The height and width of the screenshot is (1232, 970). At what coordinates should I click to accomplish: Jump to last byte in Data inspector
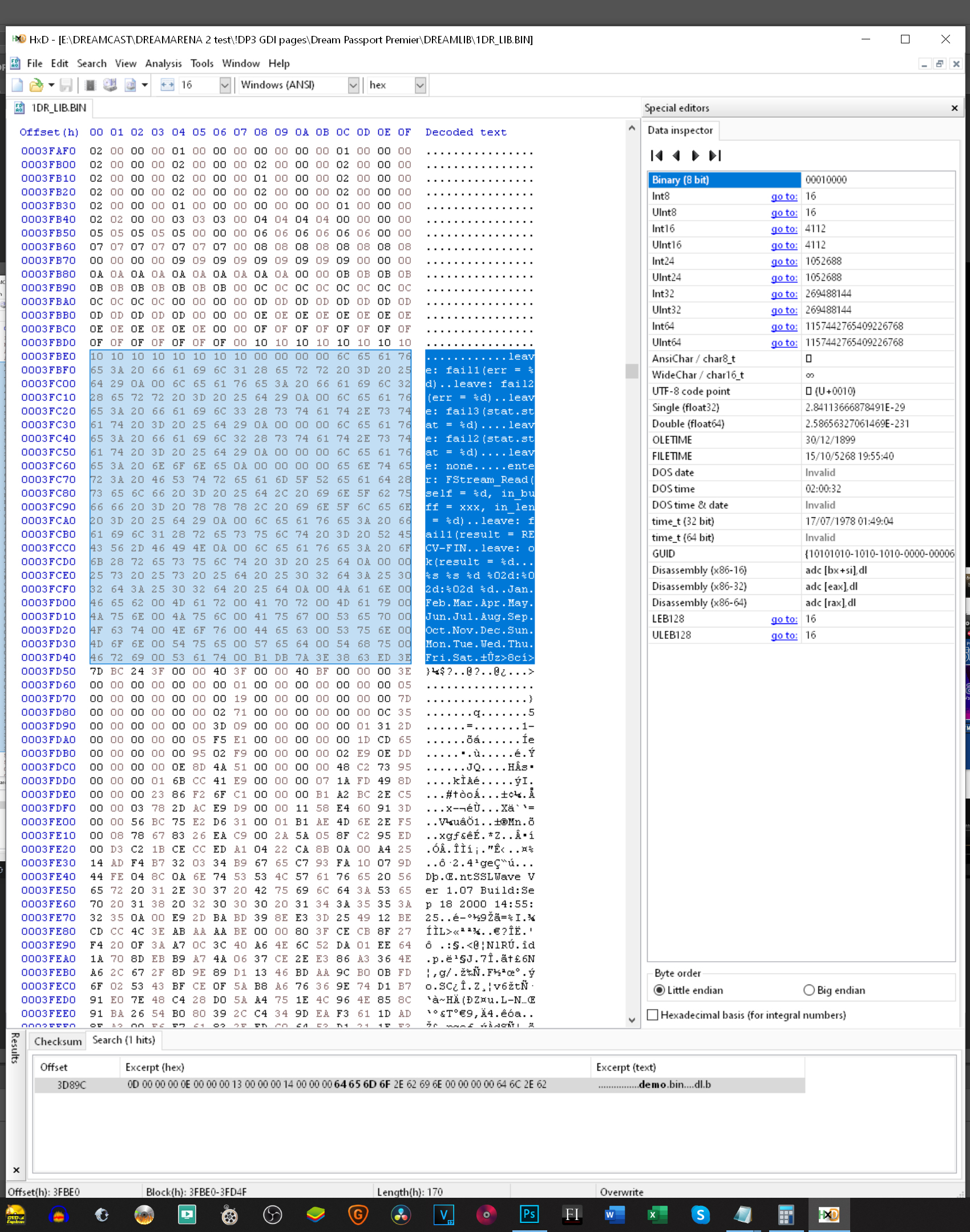tap(715, 156)
